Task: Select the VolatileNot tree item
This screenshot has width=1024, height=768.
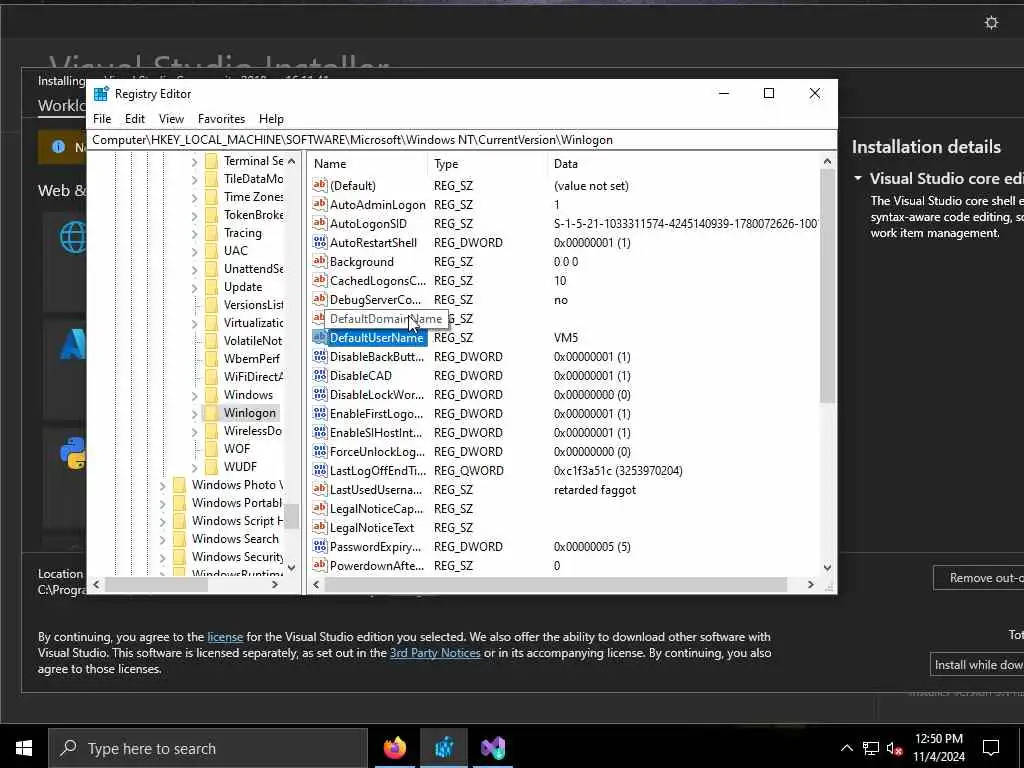Action: (x=253, y=341)
